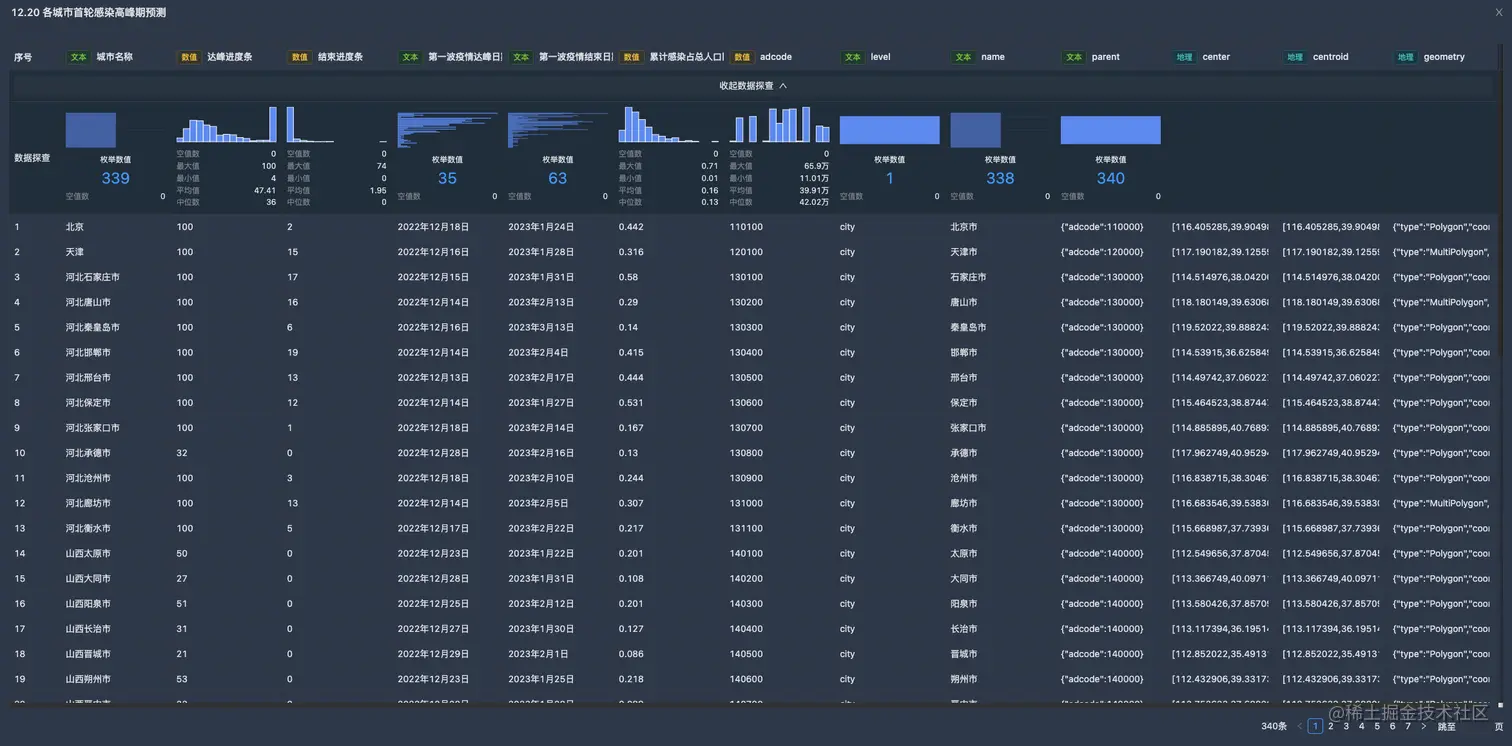Click the 结束进度条 histogram chart

(x=337, y=125)
